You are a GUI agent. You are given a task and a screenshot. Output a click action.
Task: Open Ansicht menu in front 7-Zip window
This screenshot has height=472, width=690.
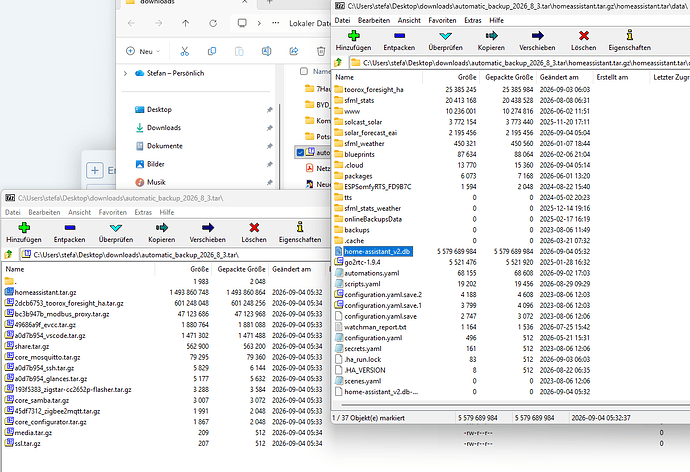pyautogui.click(x=409, y=20)
